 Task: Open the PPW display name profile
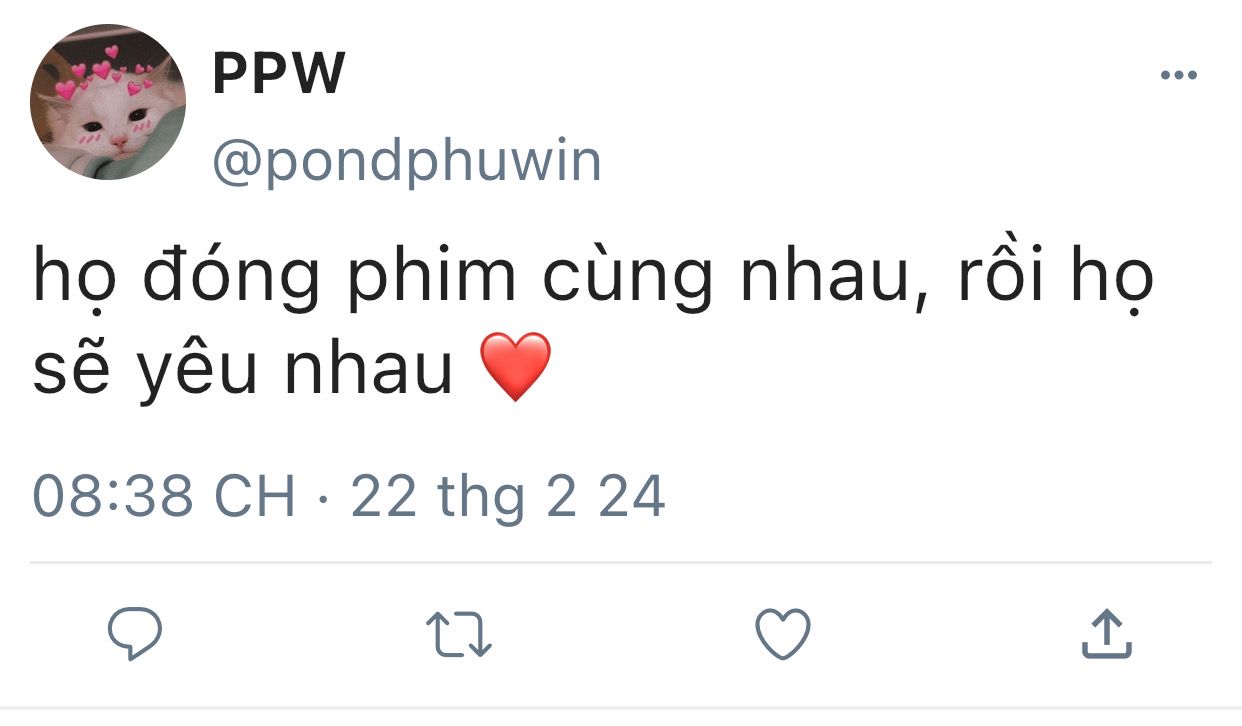click(x=279, y=73)
